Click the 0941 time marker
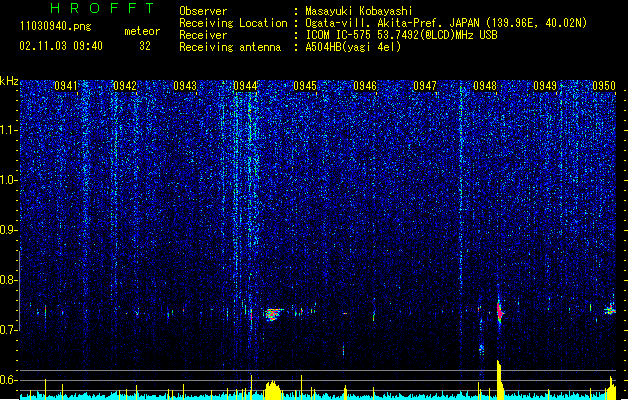629x400 pixels. tap(65, 86)
